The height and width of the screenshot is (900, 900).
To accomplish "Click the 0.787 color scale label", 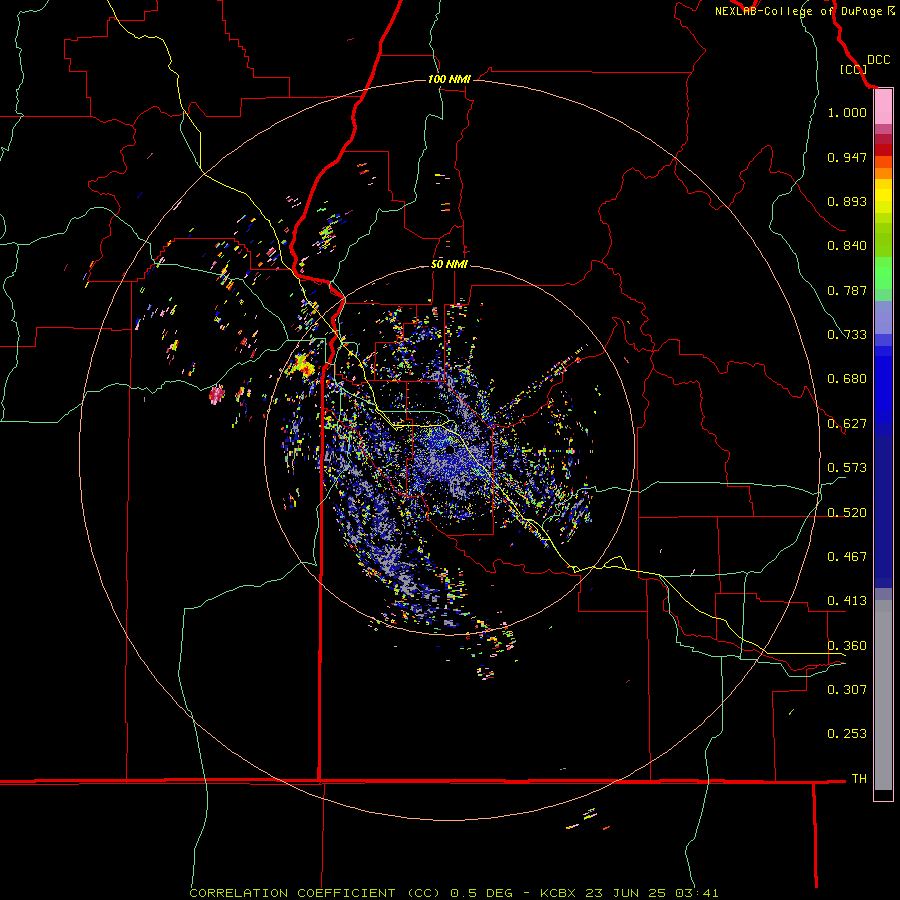I will (x=847, y=290).
